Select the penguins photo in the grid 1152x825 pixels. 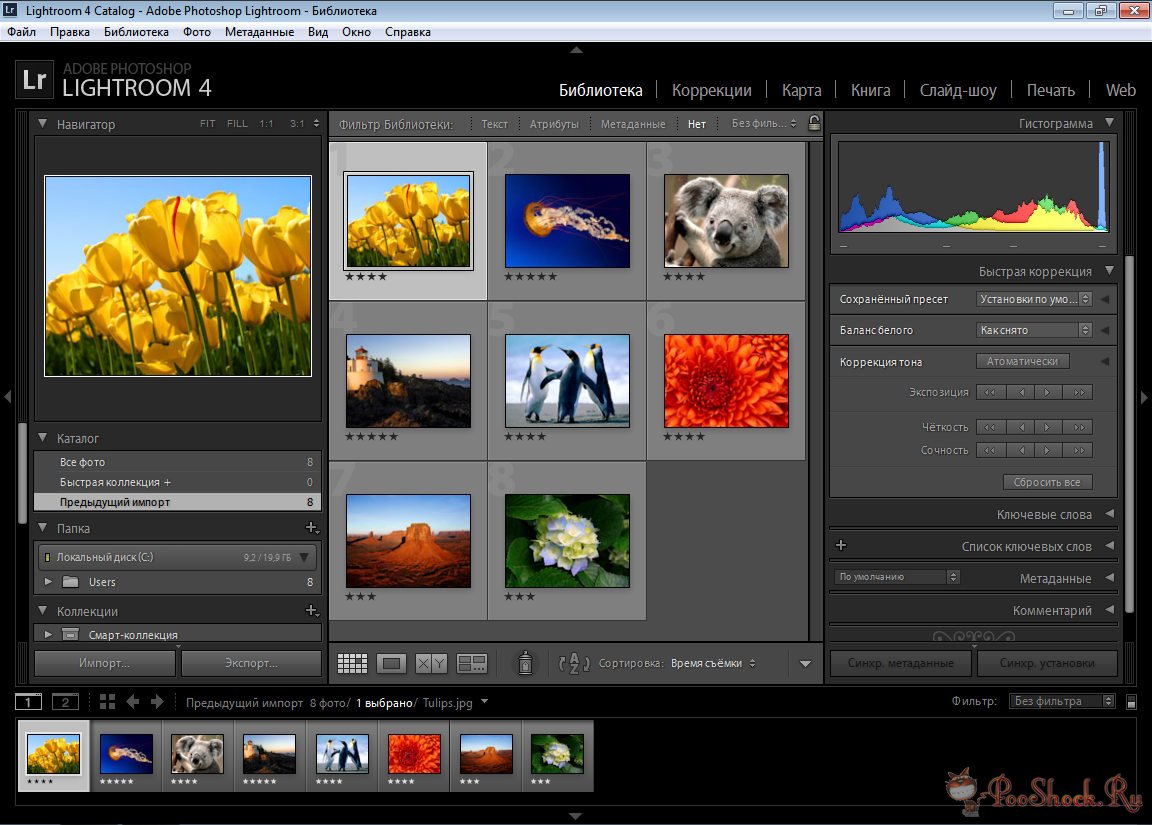(567, 381)
